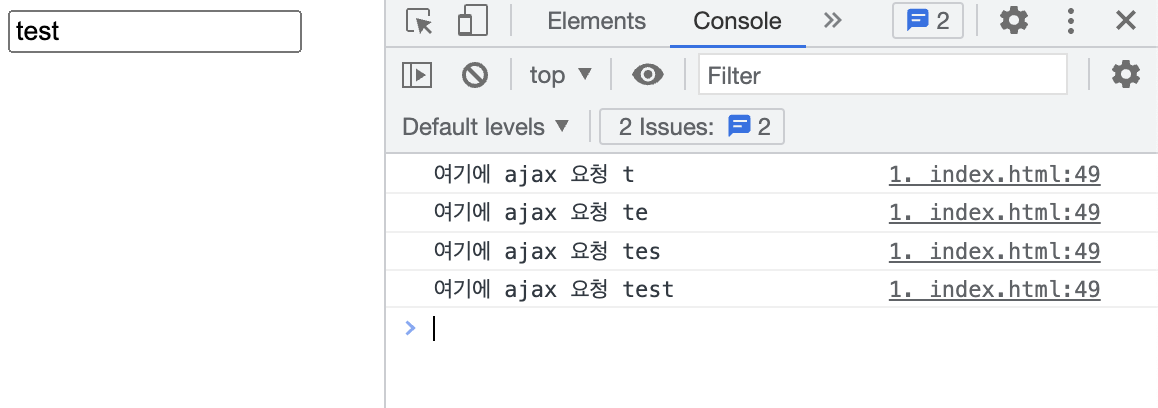Show more DevTools tabs chevron

point(832,21)
